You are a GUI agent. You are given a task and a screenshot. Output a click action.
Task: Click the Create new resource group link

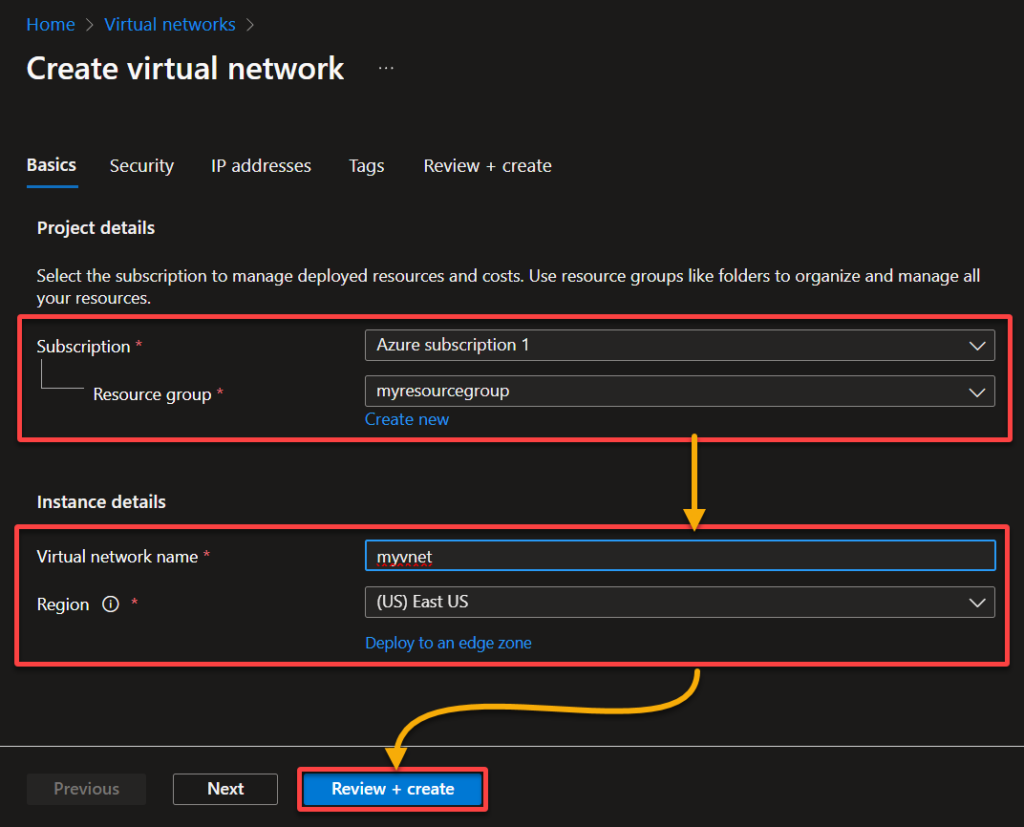point(406,419)
